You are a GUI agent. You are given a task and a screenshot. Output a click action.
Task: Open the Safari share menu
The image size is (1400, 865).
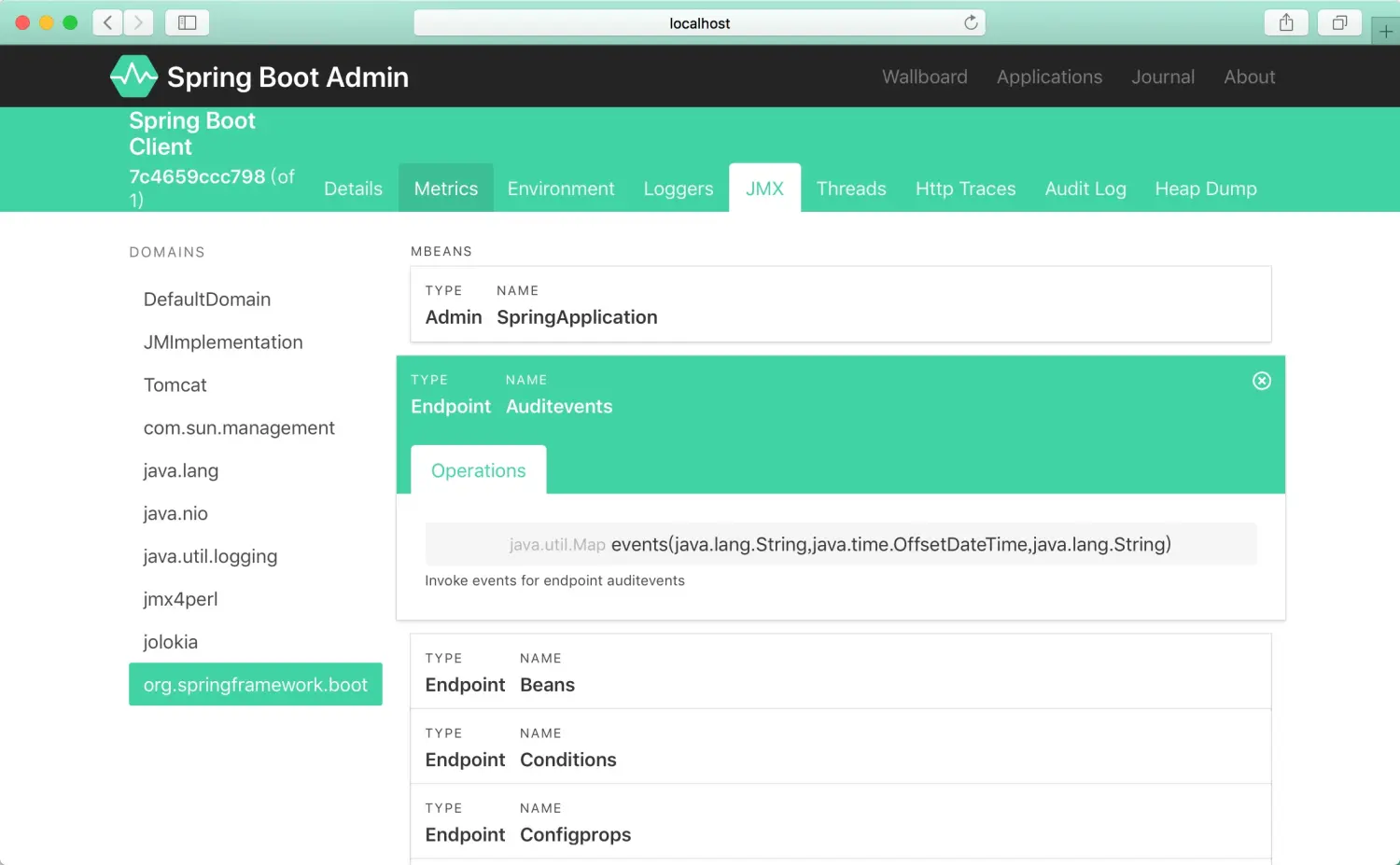(1286, 22)
